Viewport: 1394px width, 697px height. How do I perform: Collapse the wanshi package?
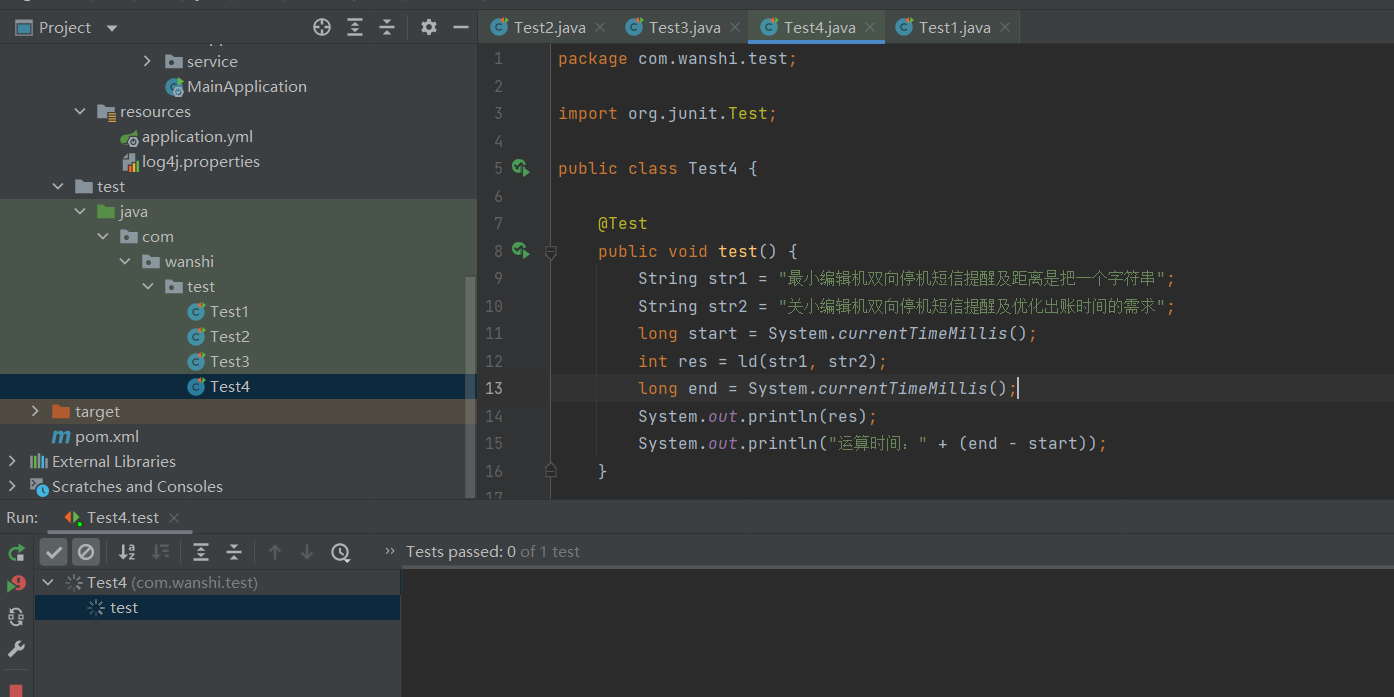pyautogui.click(x=125, y=261)
